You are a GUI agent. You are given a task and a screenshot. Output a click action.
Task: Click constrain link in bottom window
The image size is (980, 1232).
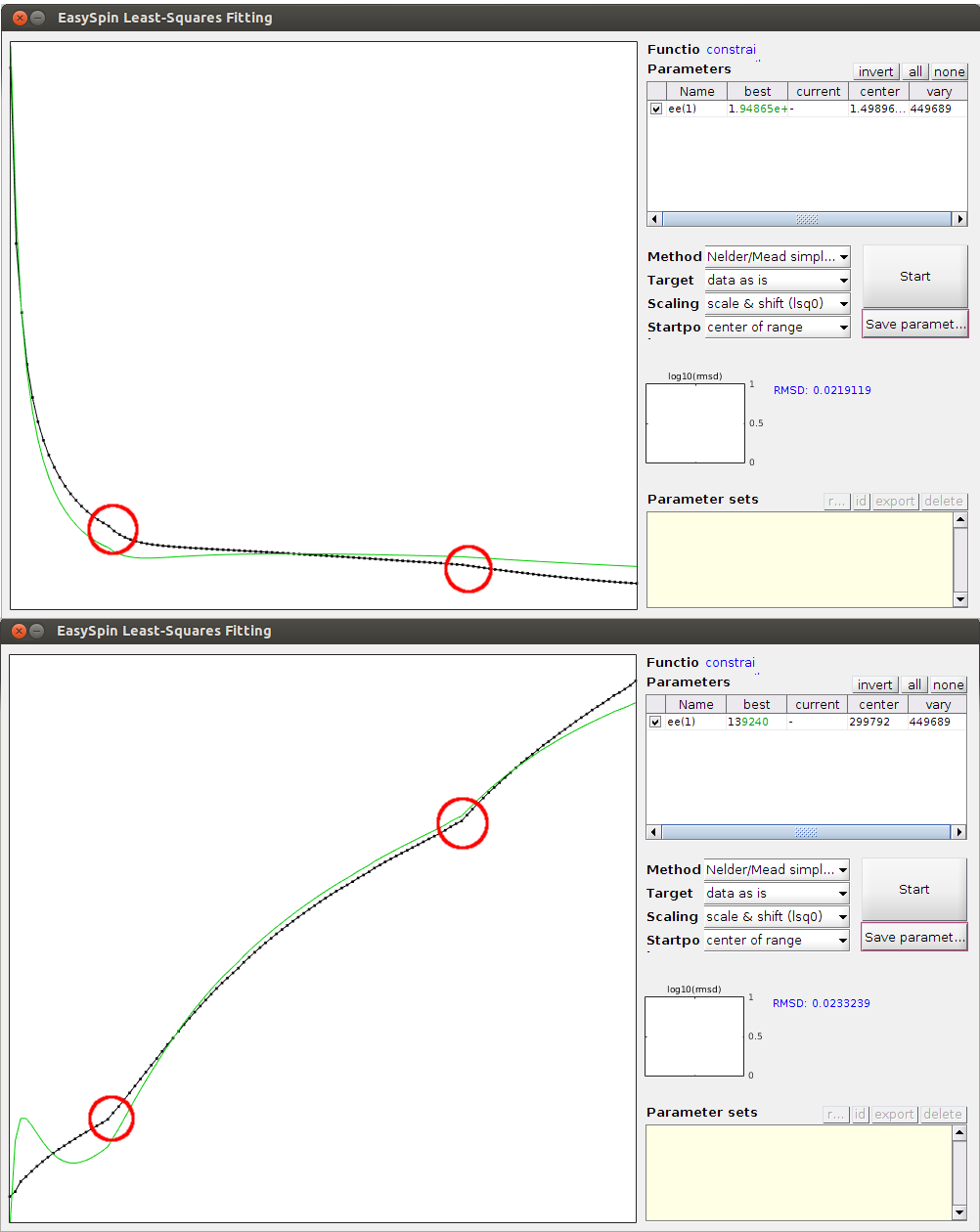(x=730, y=663)
